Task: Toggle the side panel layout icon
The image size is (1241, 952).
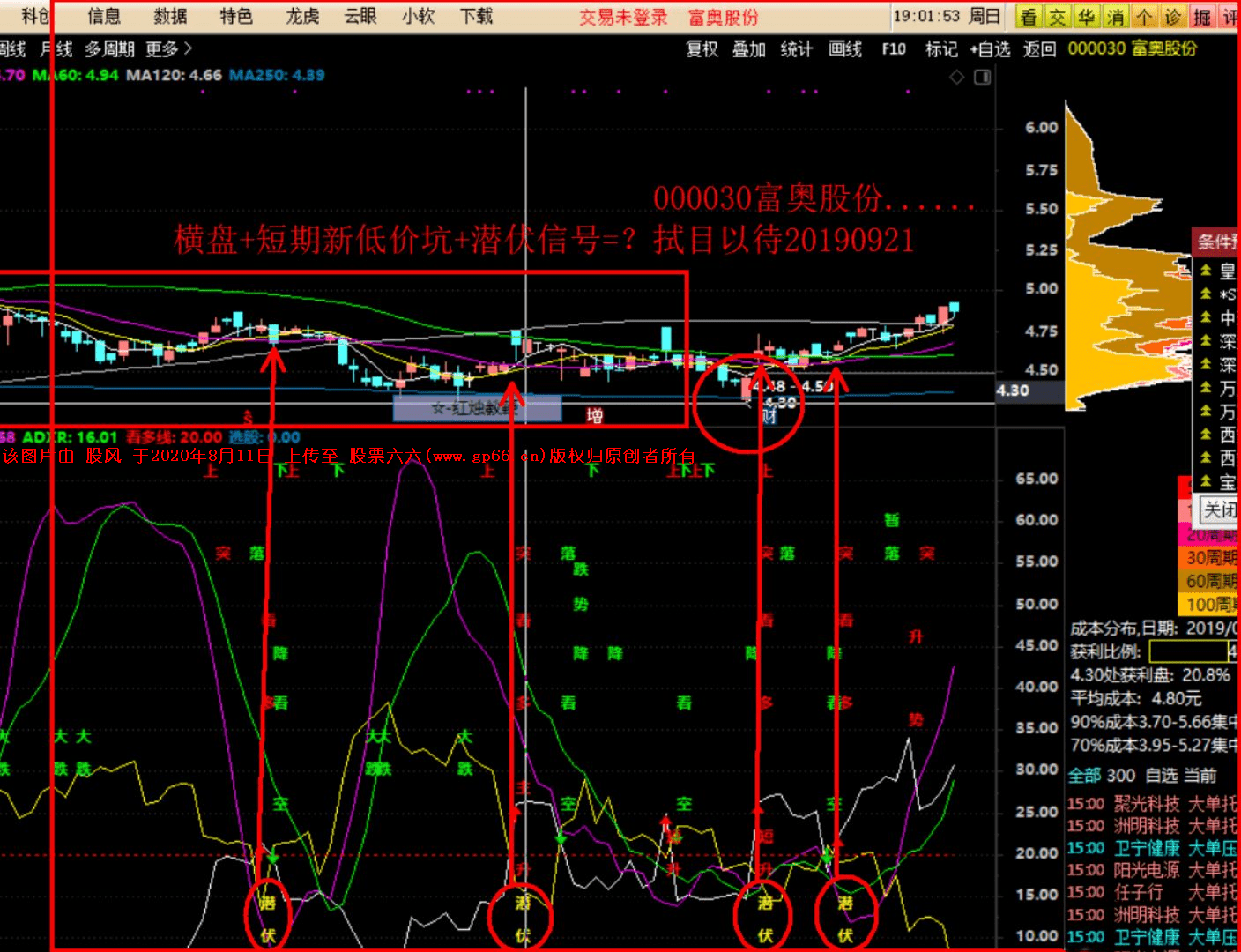Action: (983, 78)
